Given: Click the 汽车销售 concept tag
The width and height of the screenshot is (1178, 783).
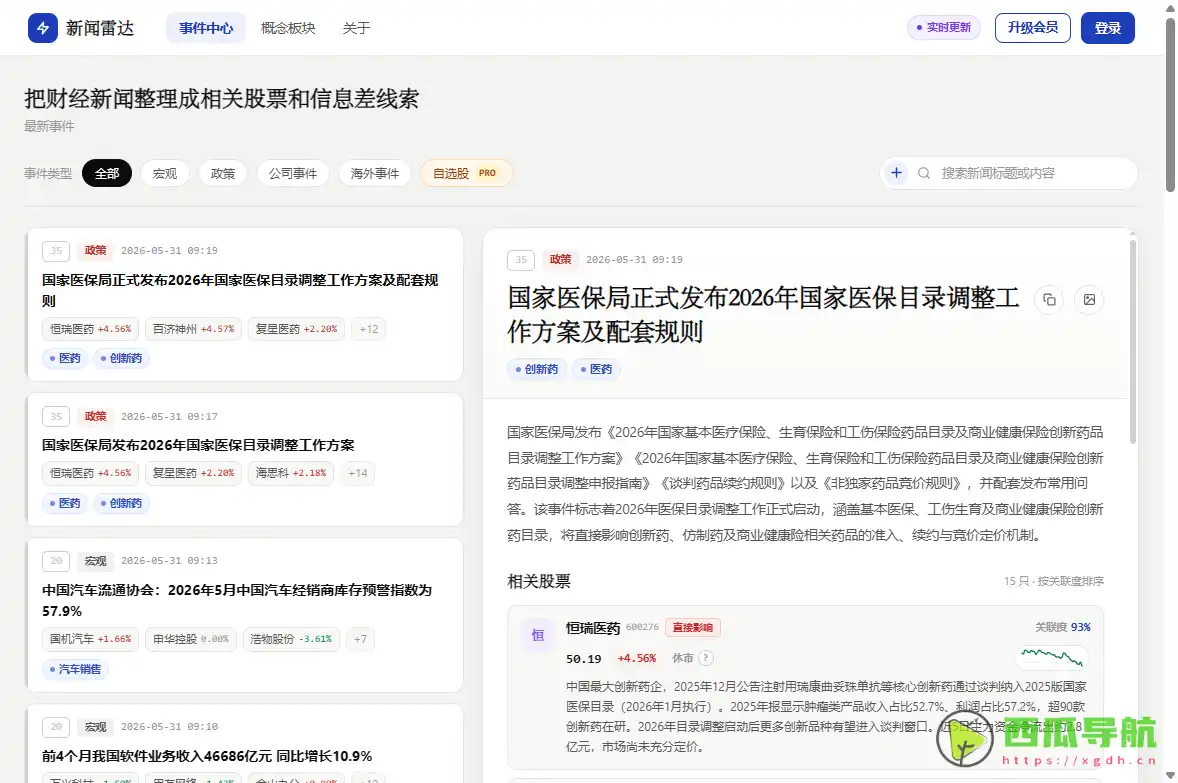Looking at the screenshot, I should click(x=75, y=669).
